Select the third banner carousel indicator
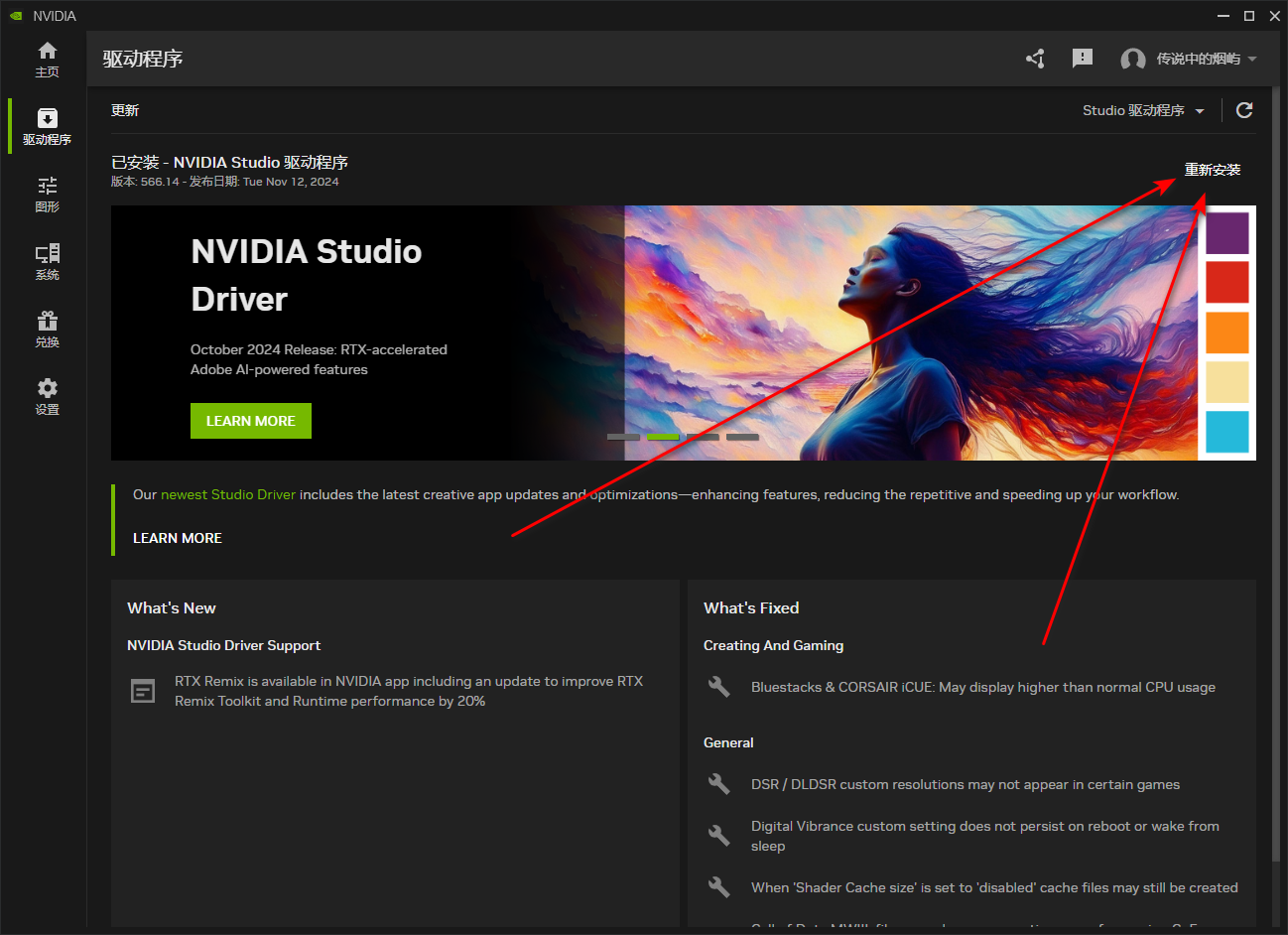This screenshot has width=1288, height=935. (x=703, y=437)
